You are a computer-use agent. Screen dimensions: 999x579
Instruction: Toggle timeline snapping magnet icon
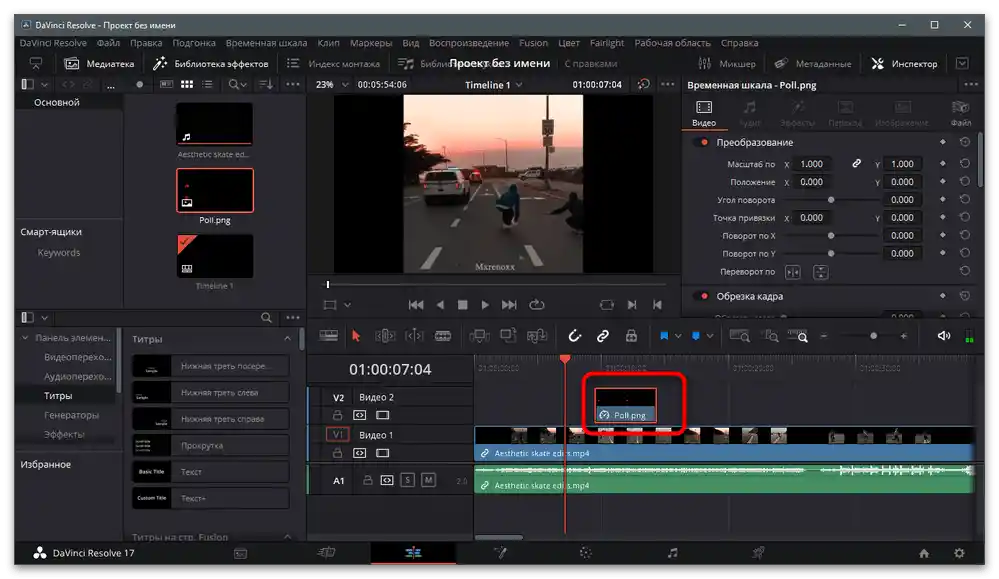(575, 336)
